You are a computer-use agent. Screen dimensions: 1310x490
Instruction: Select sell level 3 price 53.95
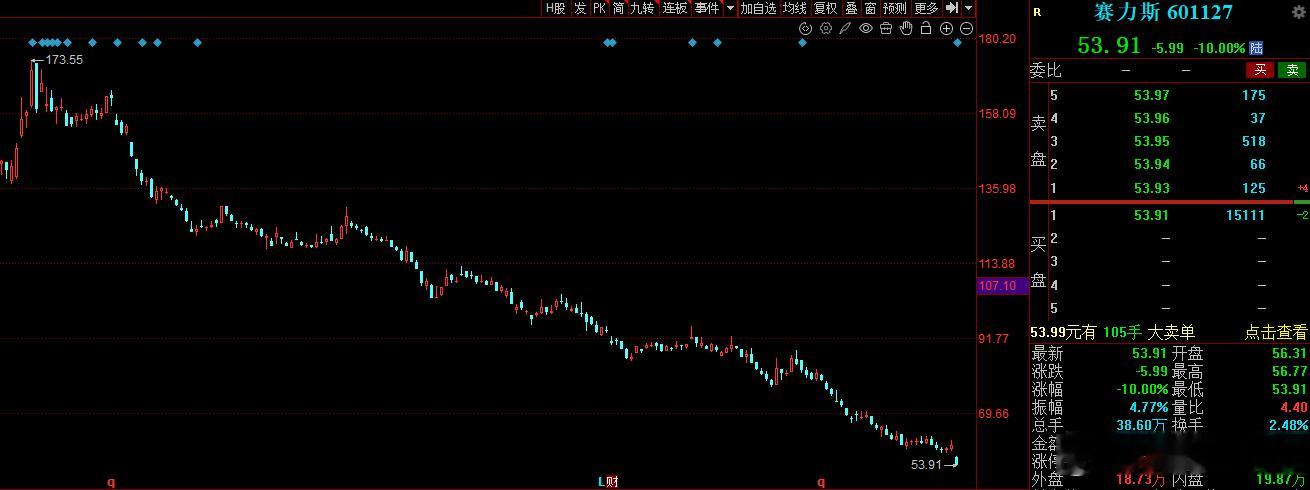(1151, 141)
